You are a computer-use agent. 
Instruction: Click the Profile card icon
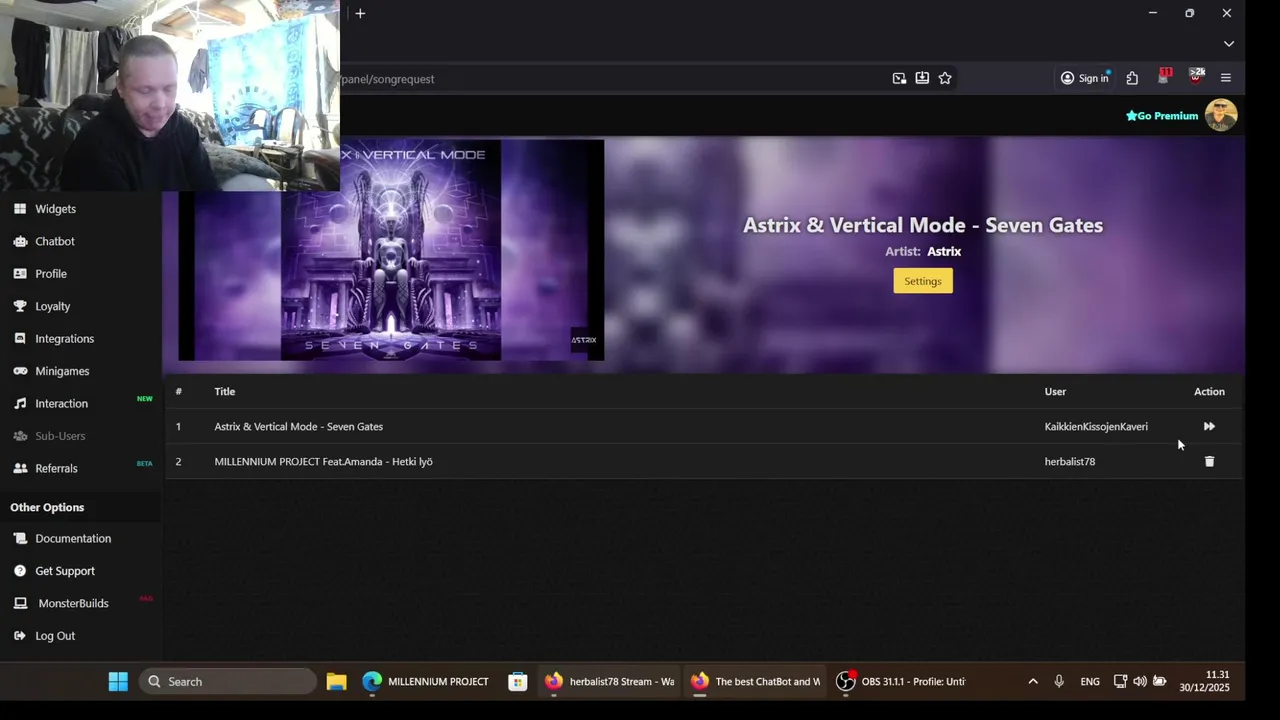20,274
